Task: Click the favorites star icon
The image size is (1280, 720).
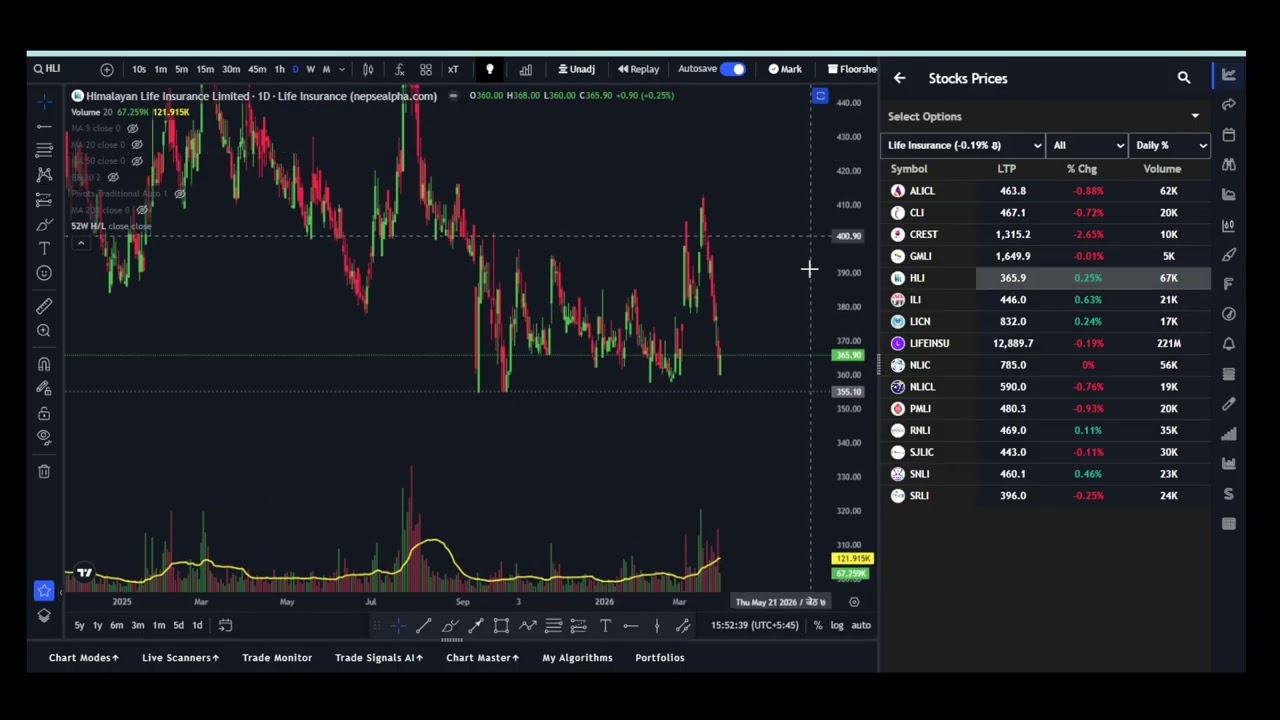Action: [44, 591]
